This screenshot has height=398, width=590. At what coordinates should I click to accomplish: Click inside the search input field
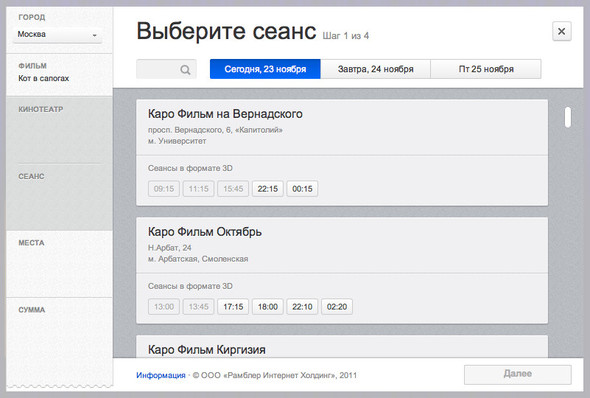166,69
